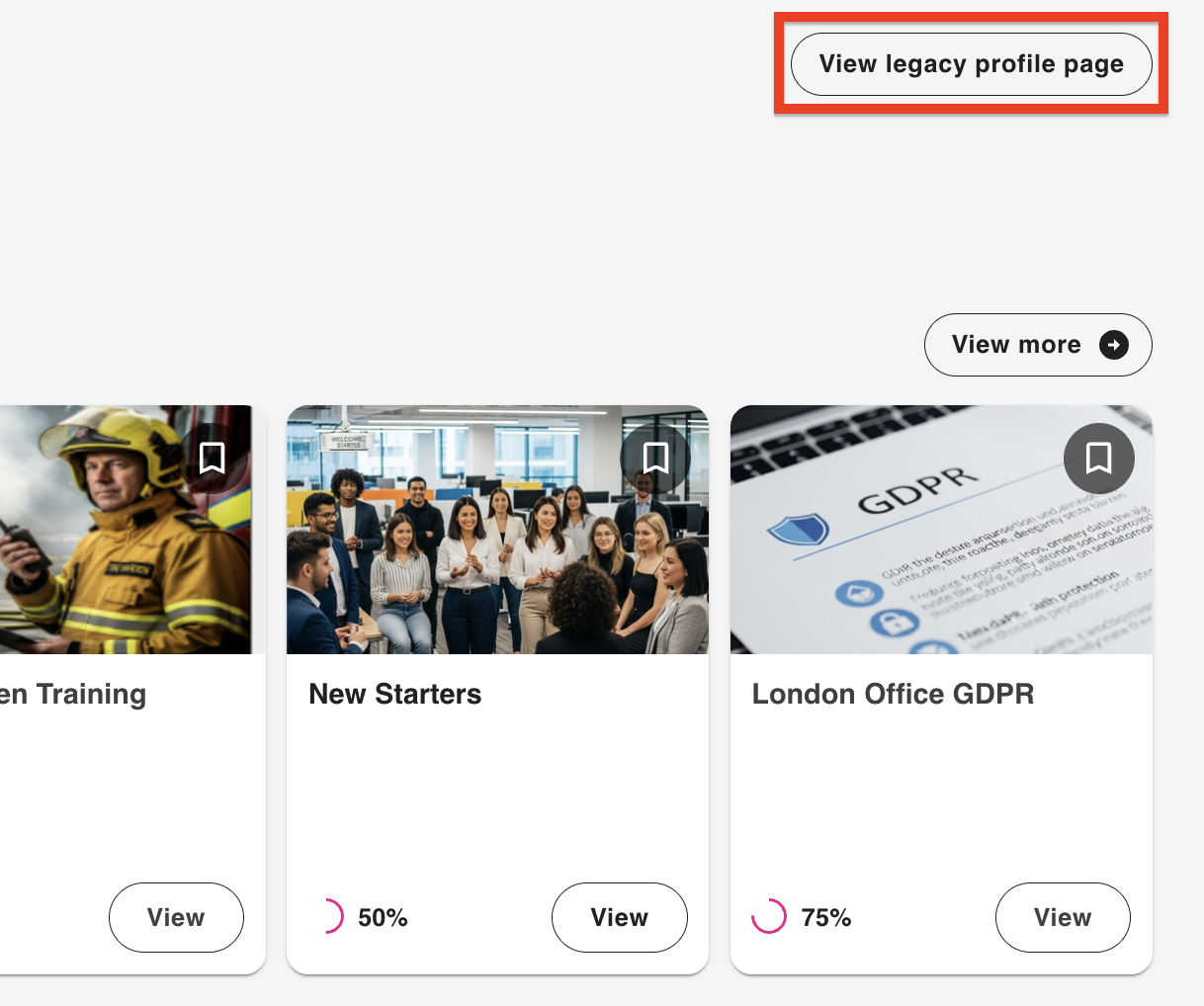
Task: Bookmark the London Office GDPR course
Action: [1098, 459]
